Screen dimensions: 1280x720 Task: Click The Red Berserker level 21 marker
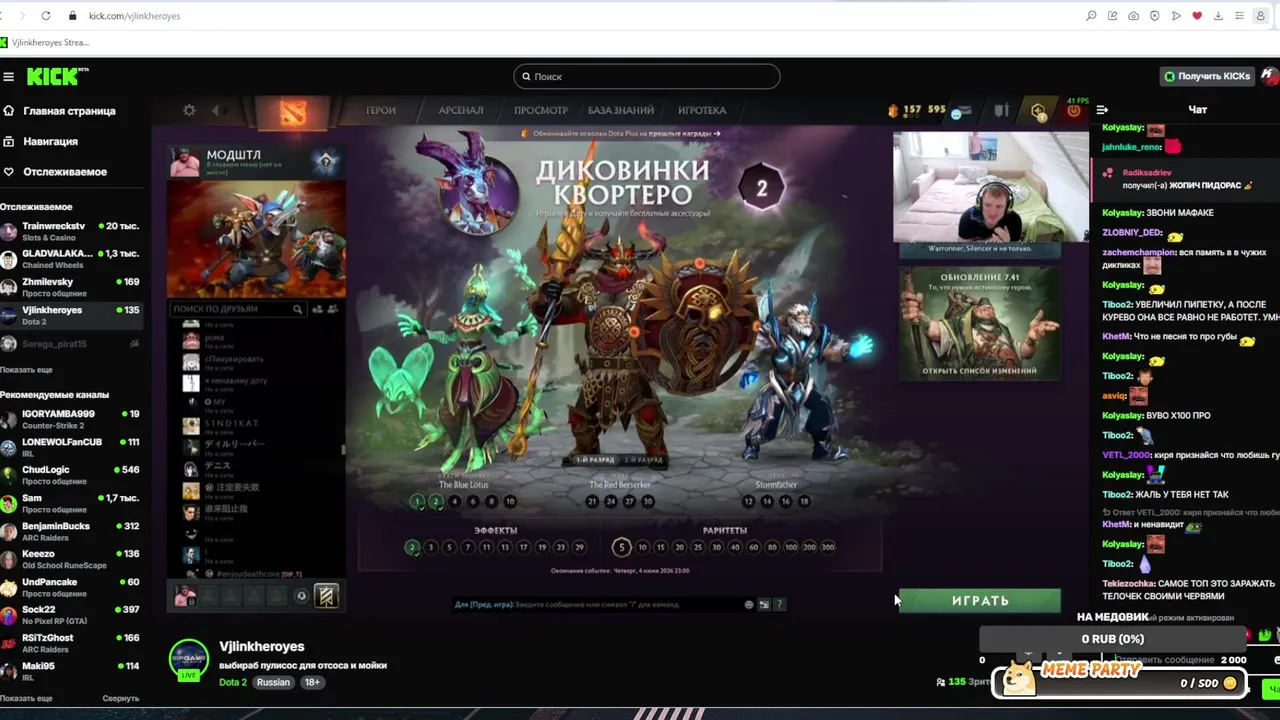pyautogui.click(x=592, y=501)
